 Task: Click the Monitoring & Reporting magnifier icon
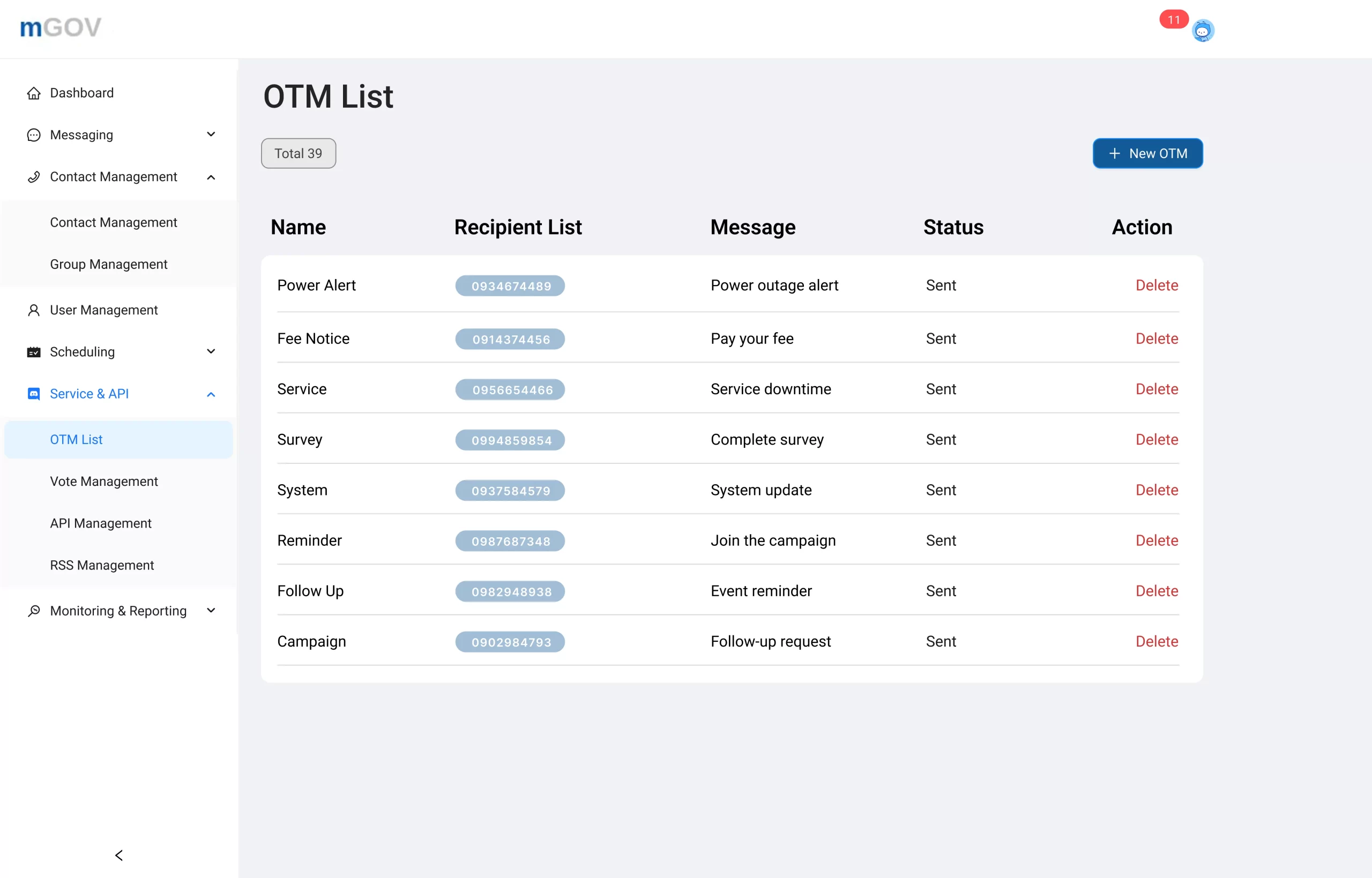34,611
